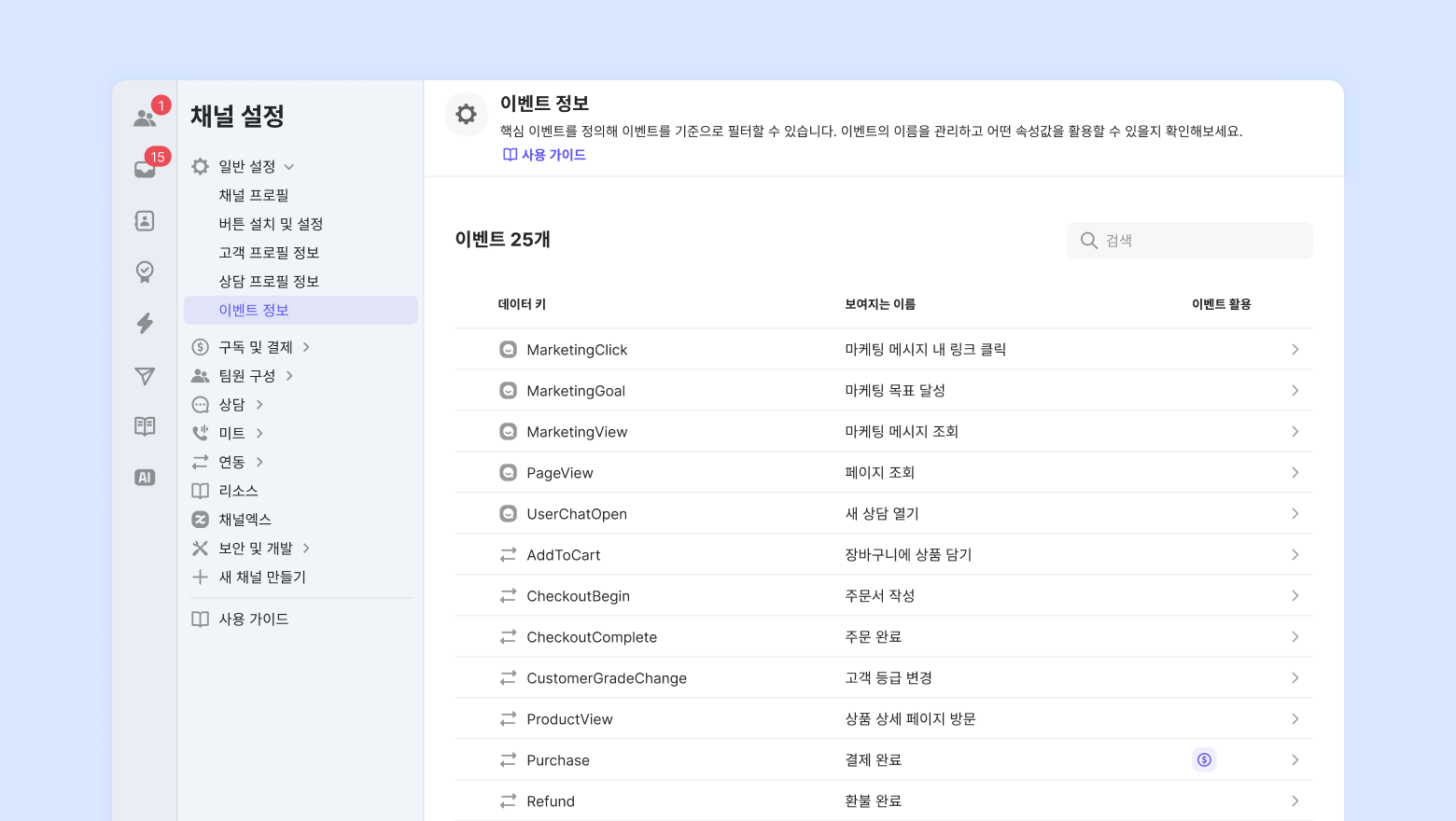
Task: Expand the 팀원 구성 section
Action: 289,376
